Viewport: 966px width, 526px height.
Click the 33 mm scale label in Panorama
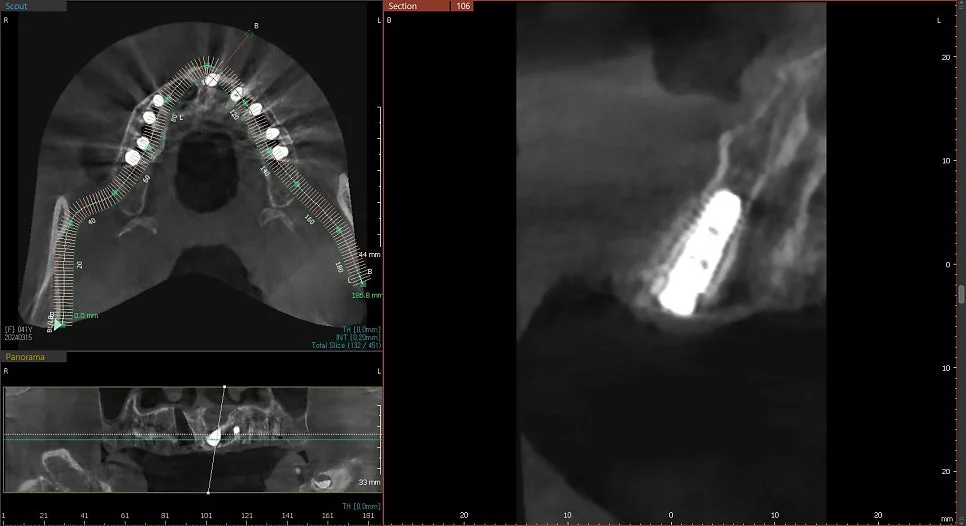[370, 482]
